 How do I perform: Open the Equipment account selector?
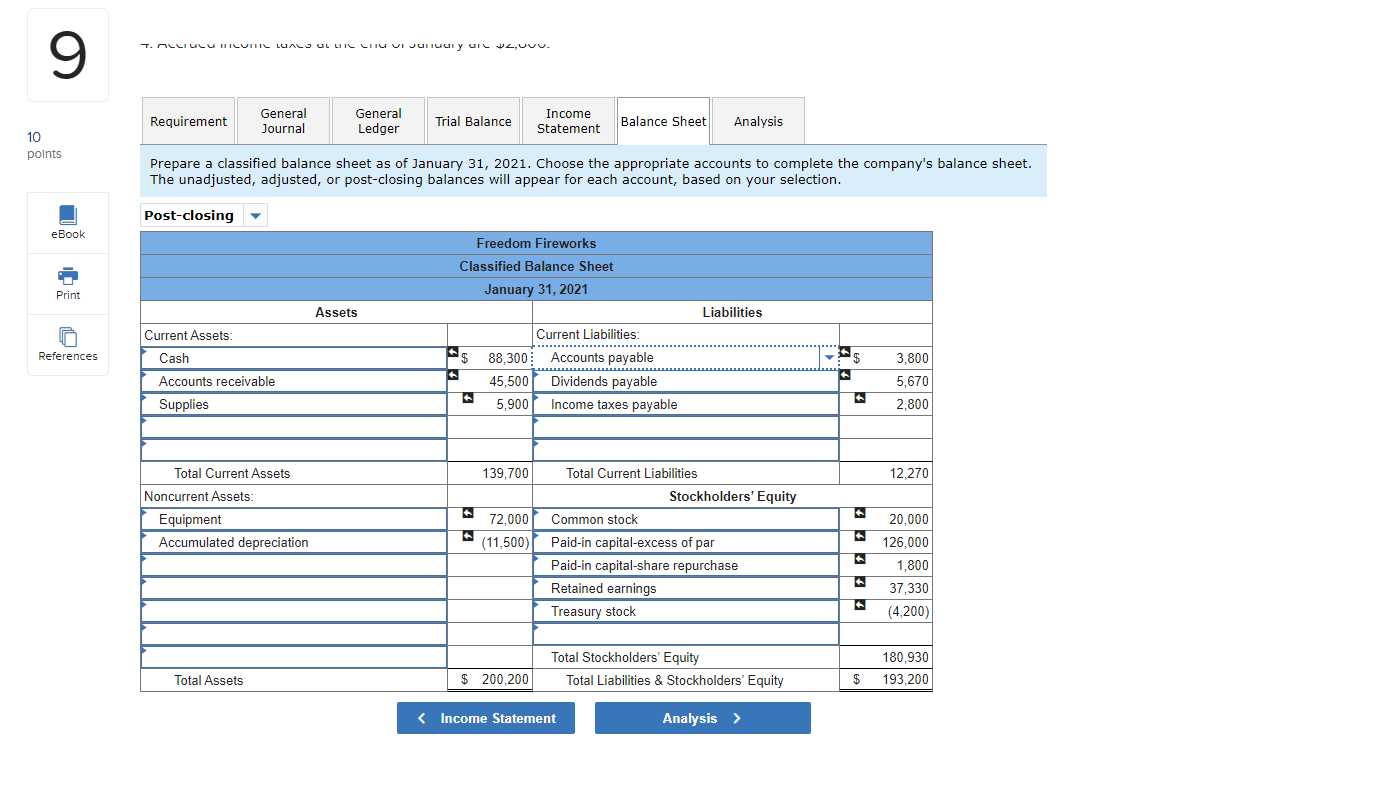coord(294,519)
